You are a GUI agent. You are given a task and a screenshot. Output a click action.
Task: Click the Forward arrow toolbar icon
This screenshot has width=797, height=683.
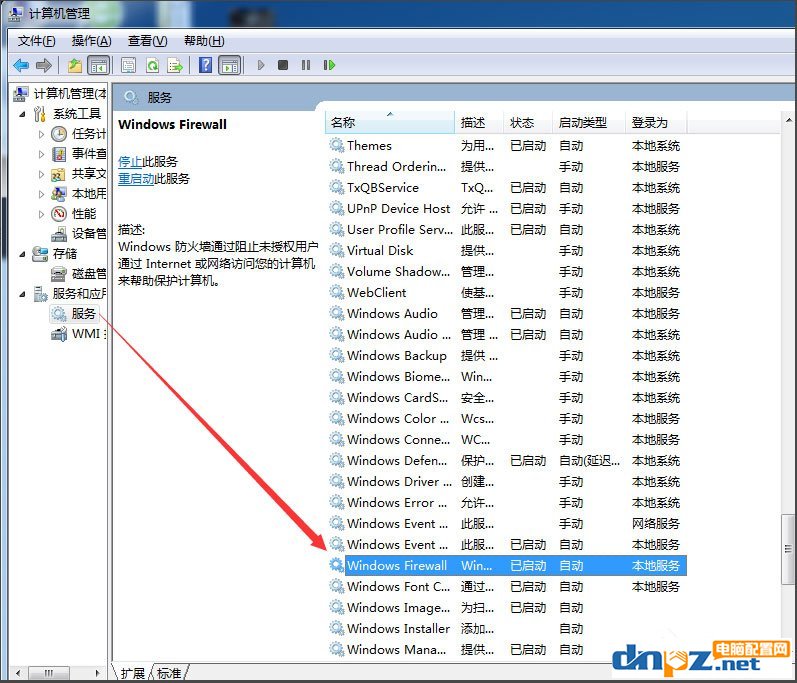click(44, 65)
